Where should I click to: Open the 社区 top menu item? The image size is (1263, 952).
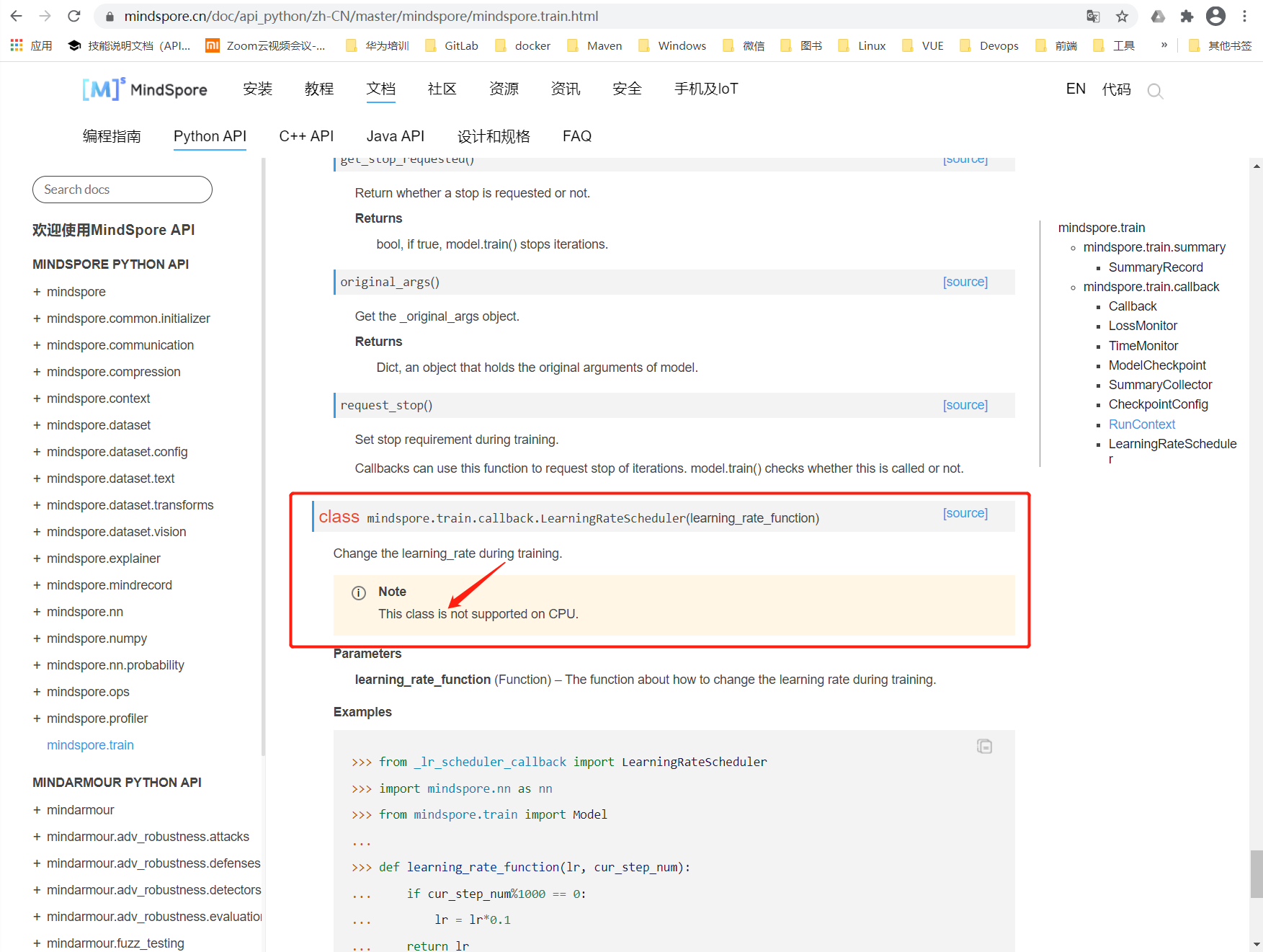click(442, 89)
